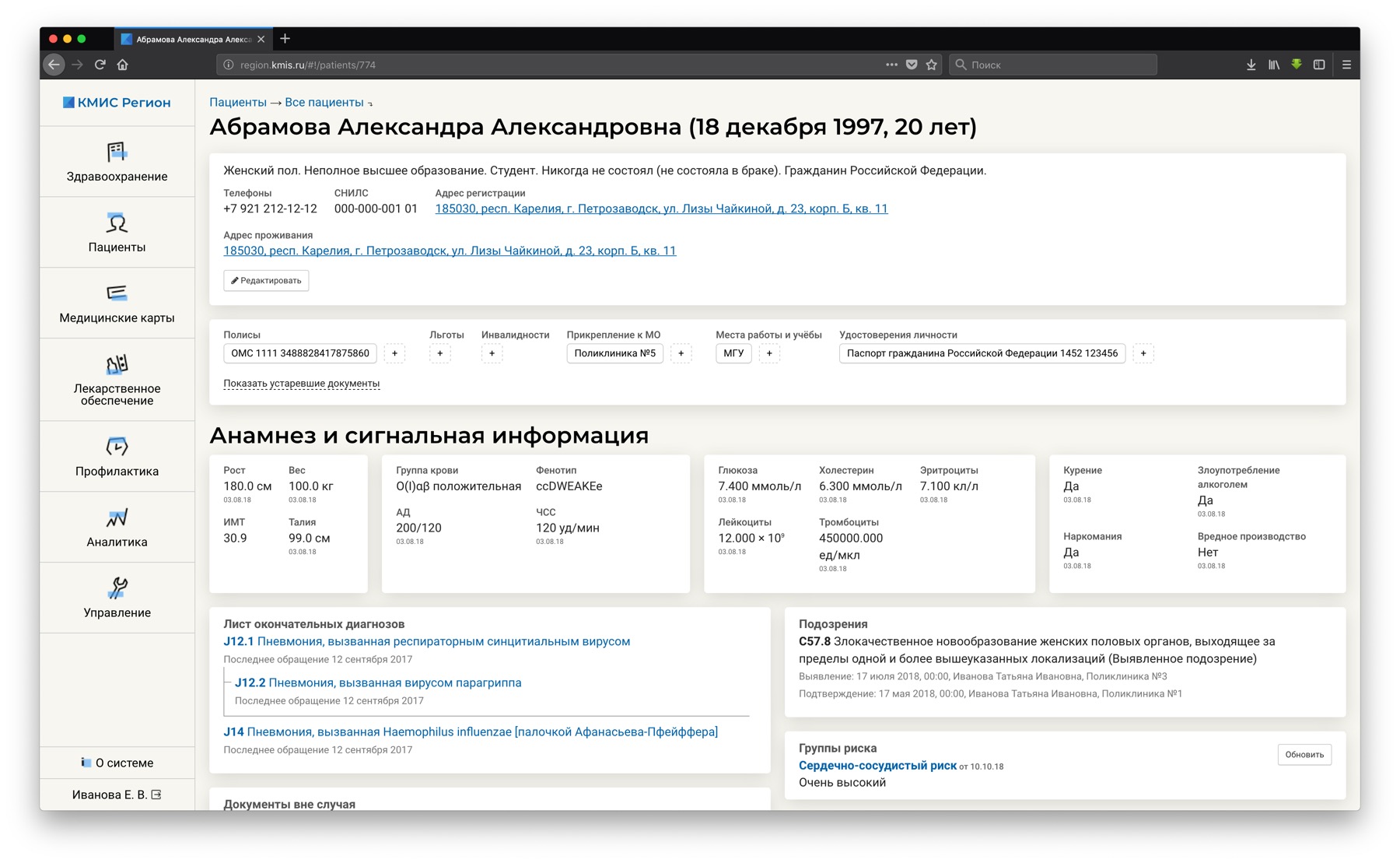Open the Аналитика sidebar section
The width and height of the screenshot is (1400, 863).
click(117, 528)
